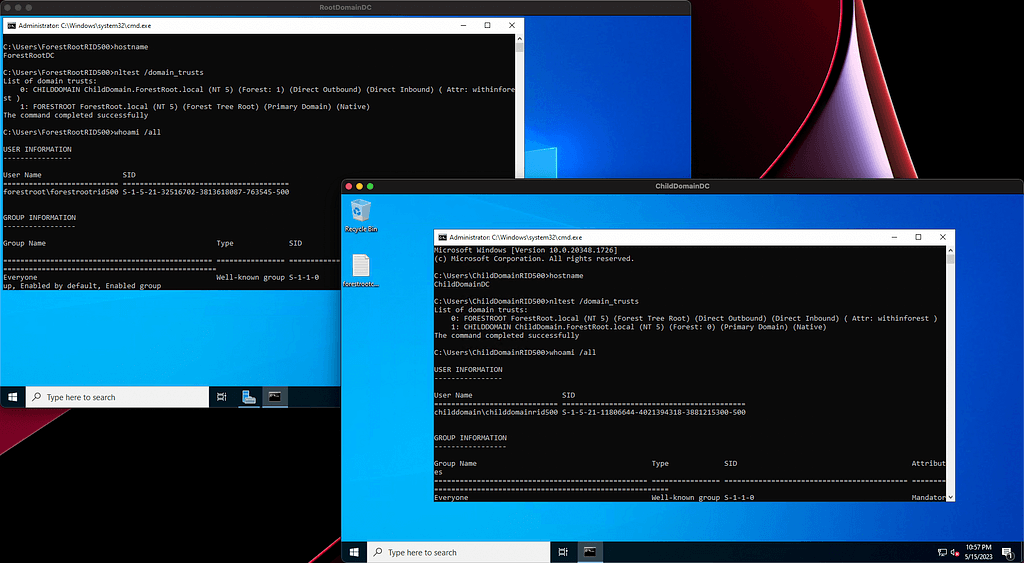Screen dimensions: 1024x563
Task: Click search box in RootDomainDC taskbar
Action: tap(118, 397)
